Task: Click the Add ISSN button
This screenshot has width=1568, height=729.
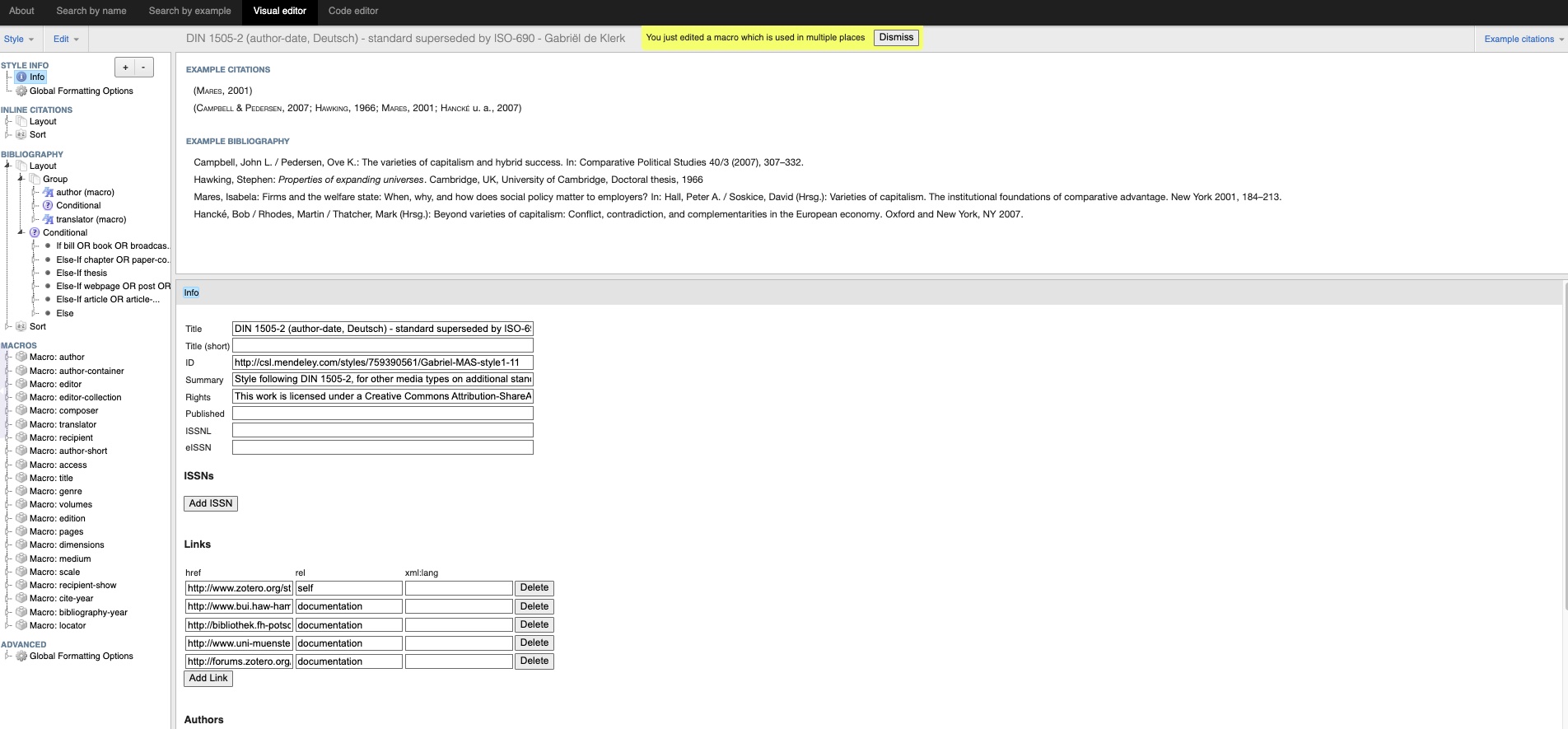Action: (211, 503)
